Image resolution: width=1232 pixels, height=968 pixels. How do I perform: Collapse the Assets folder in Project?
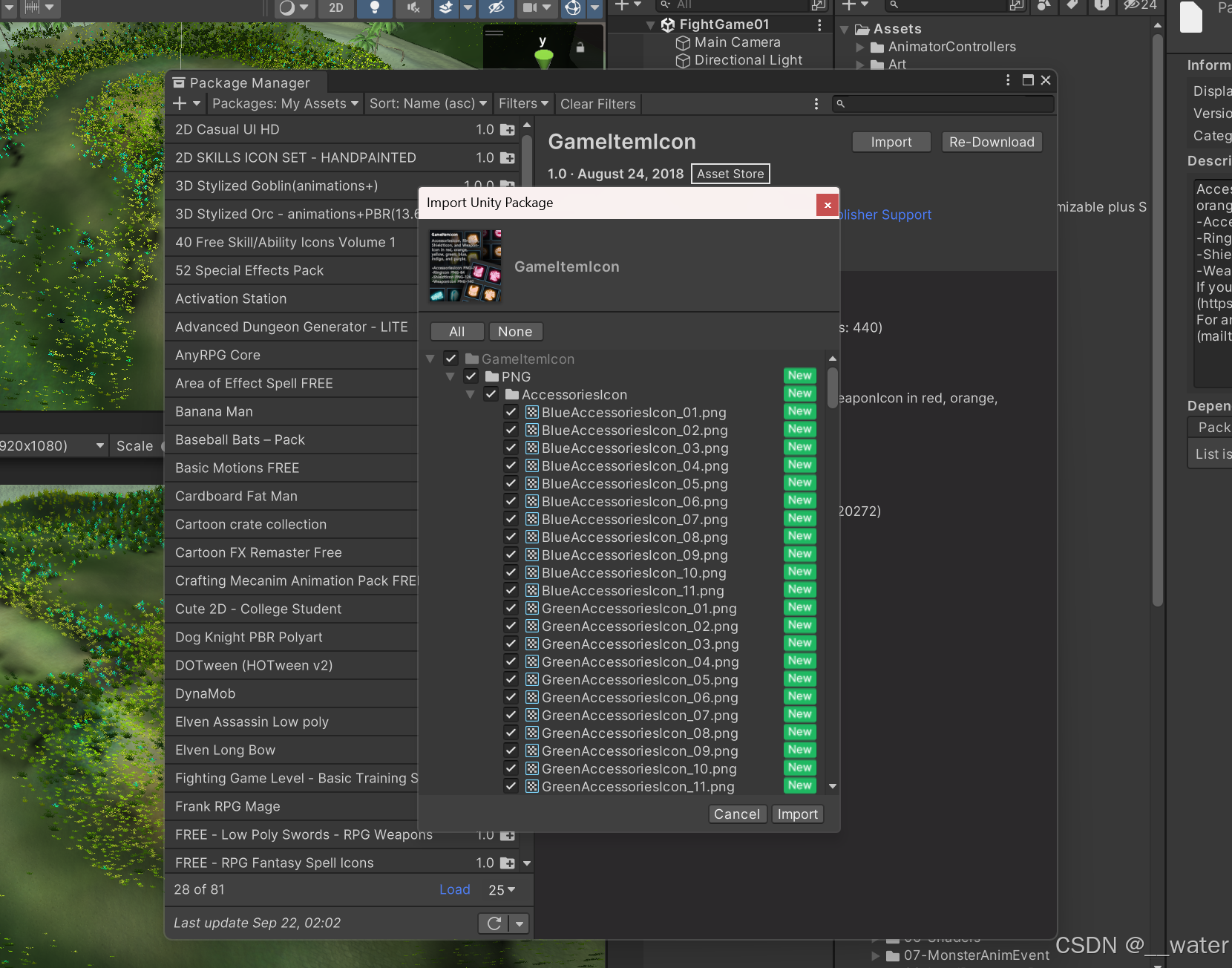[845, 30]
